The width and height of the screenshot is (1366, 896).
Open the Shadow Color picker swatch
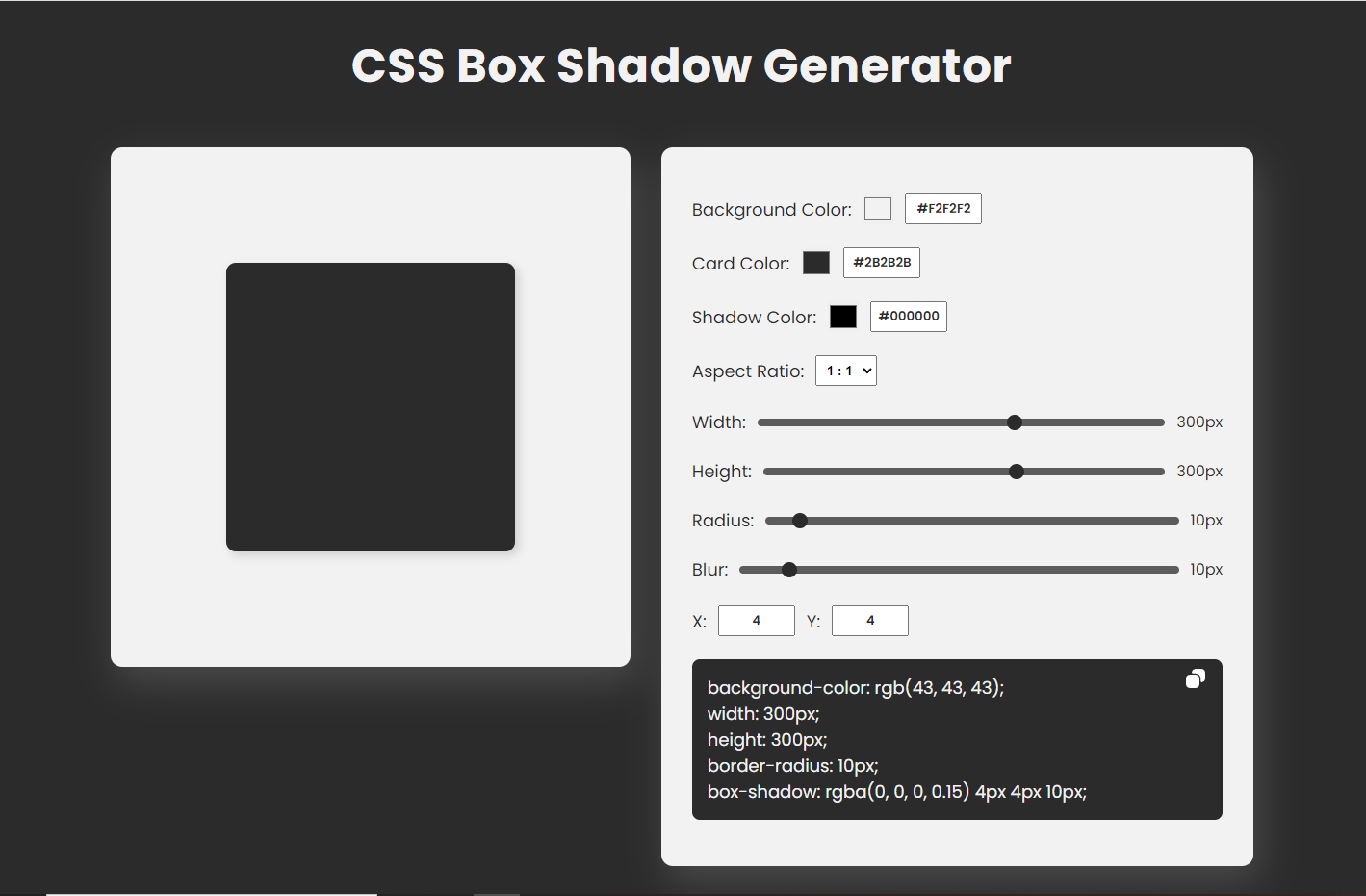point(842,316)
